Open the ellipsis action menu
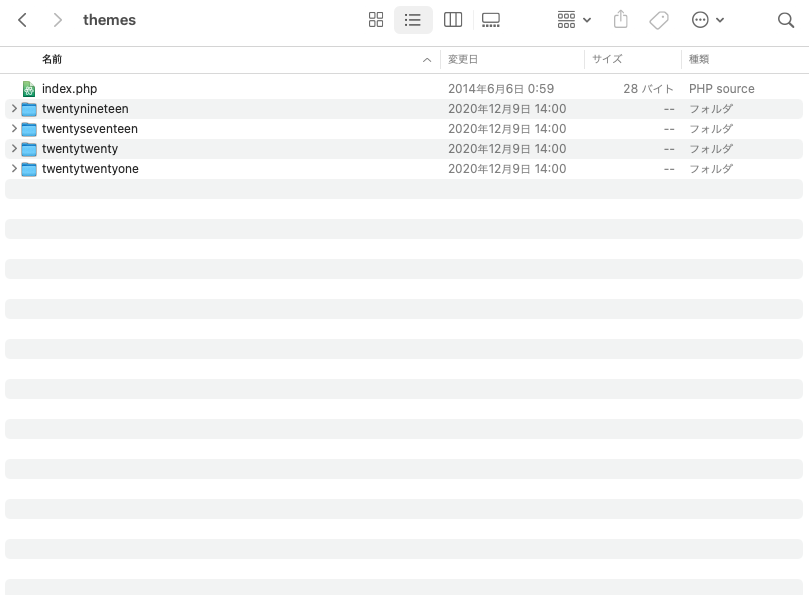The image size is (809, 595). (x=708, y=20)
